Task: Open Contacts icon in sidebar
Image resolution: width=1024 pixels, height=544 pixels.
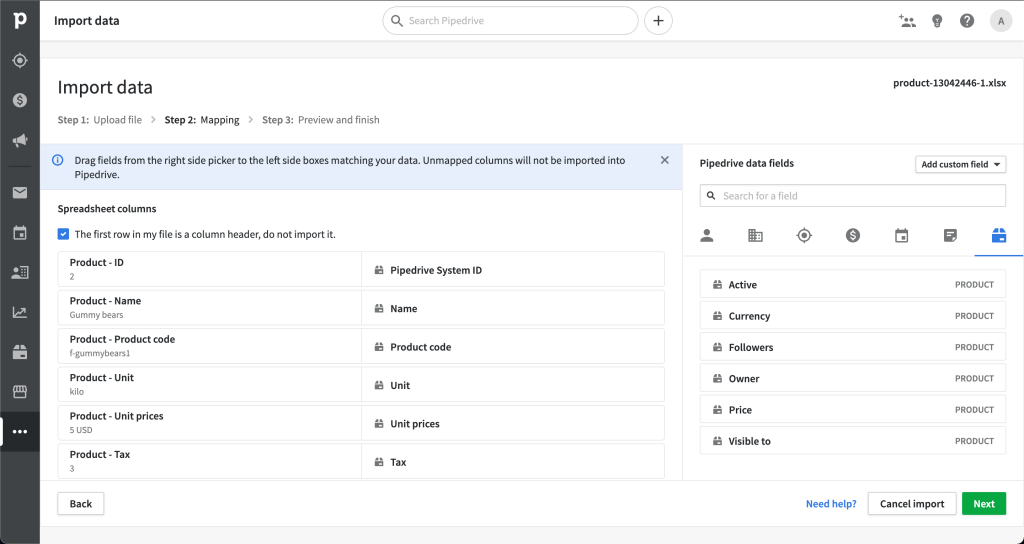Action: (20, 272)
